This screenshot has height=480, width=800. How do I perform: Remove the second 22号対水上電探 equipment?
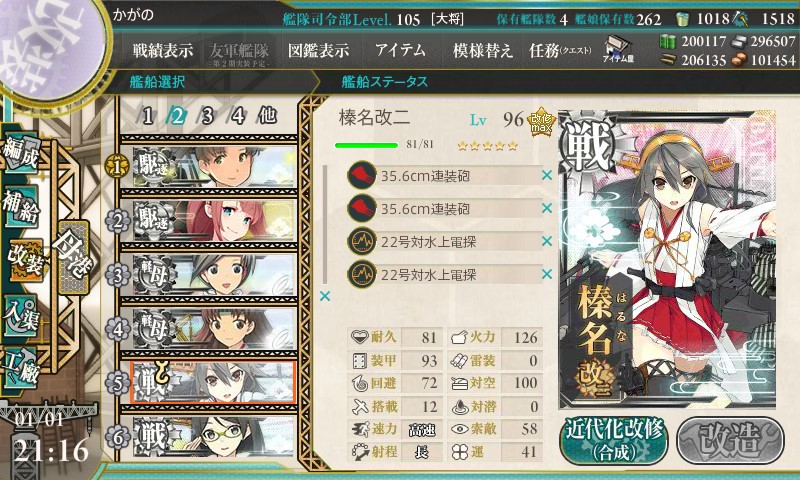547,274
